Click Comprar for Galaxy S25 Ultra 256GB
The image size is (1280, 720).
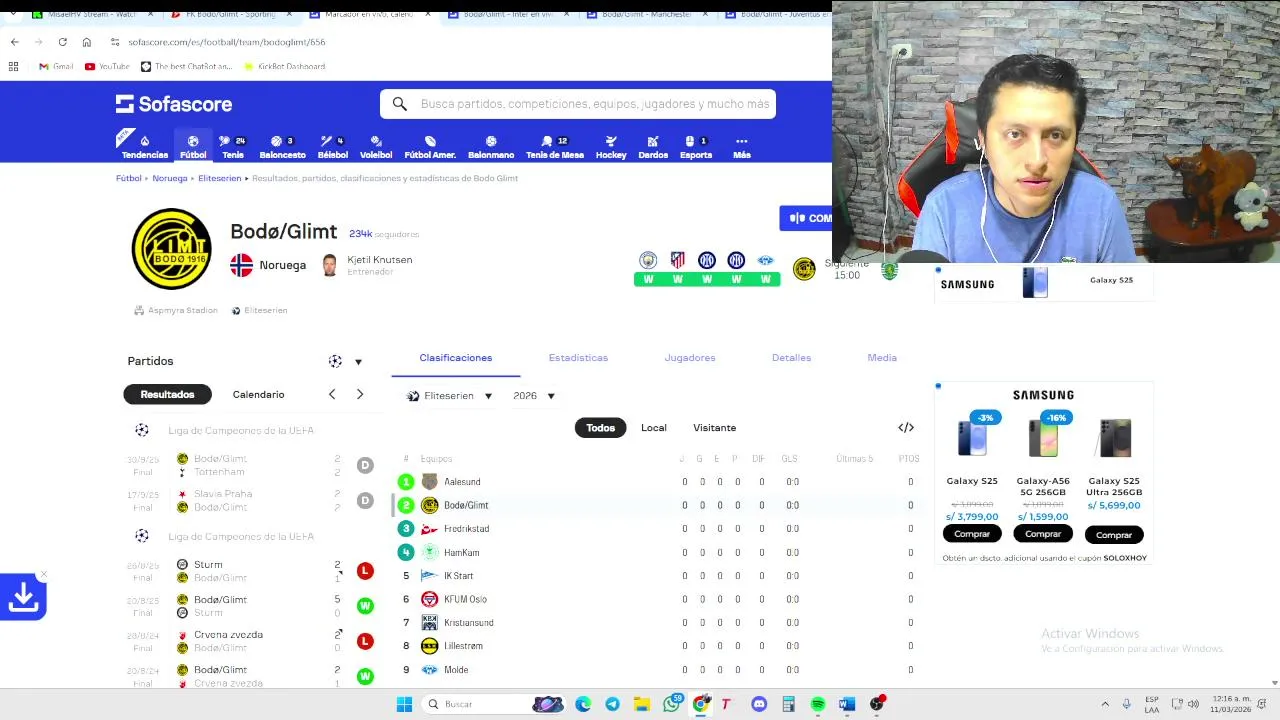pos(1113,535)
